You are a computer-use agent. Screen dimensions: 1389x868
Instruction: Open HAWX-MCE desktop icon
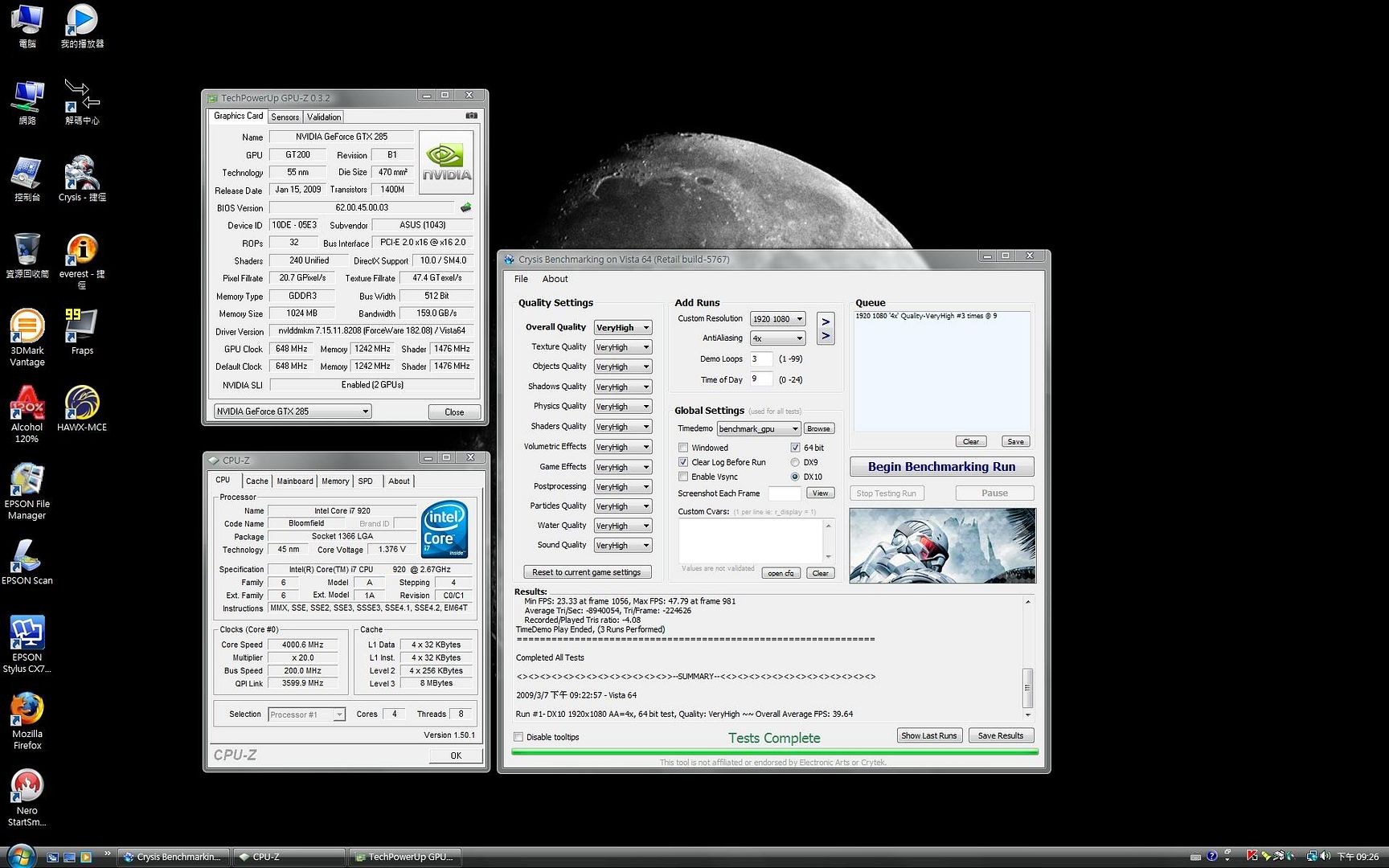point(82,408)
